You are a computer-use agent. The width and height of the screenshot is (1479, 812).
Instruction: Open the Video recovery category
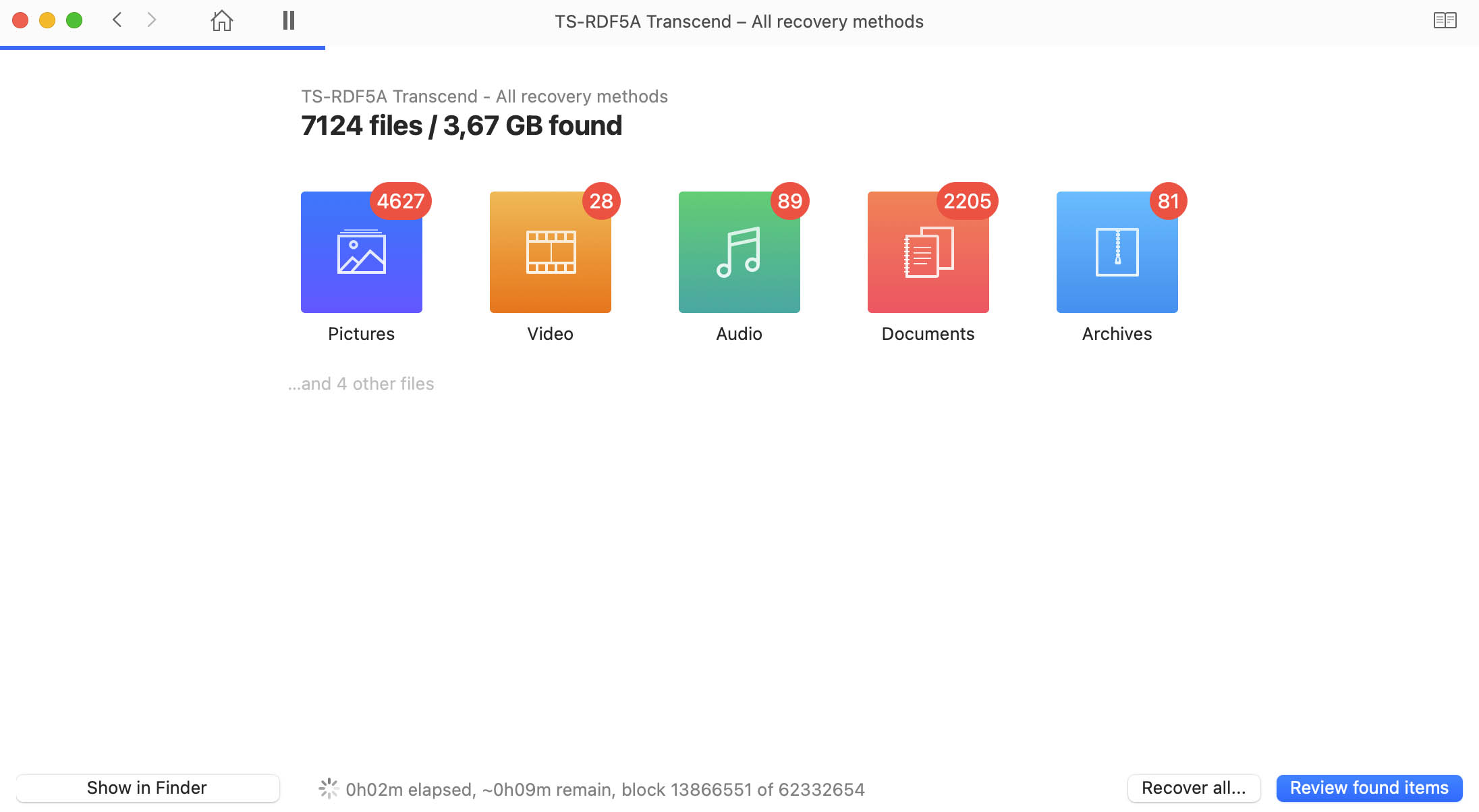[550, 252]
